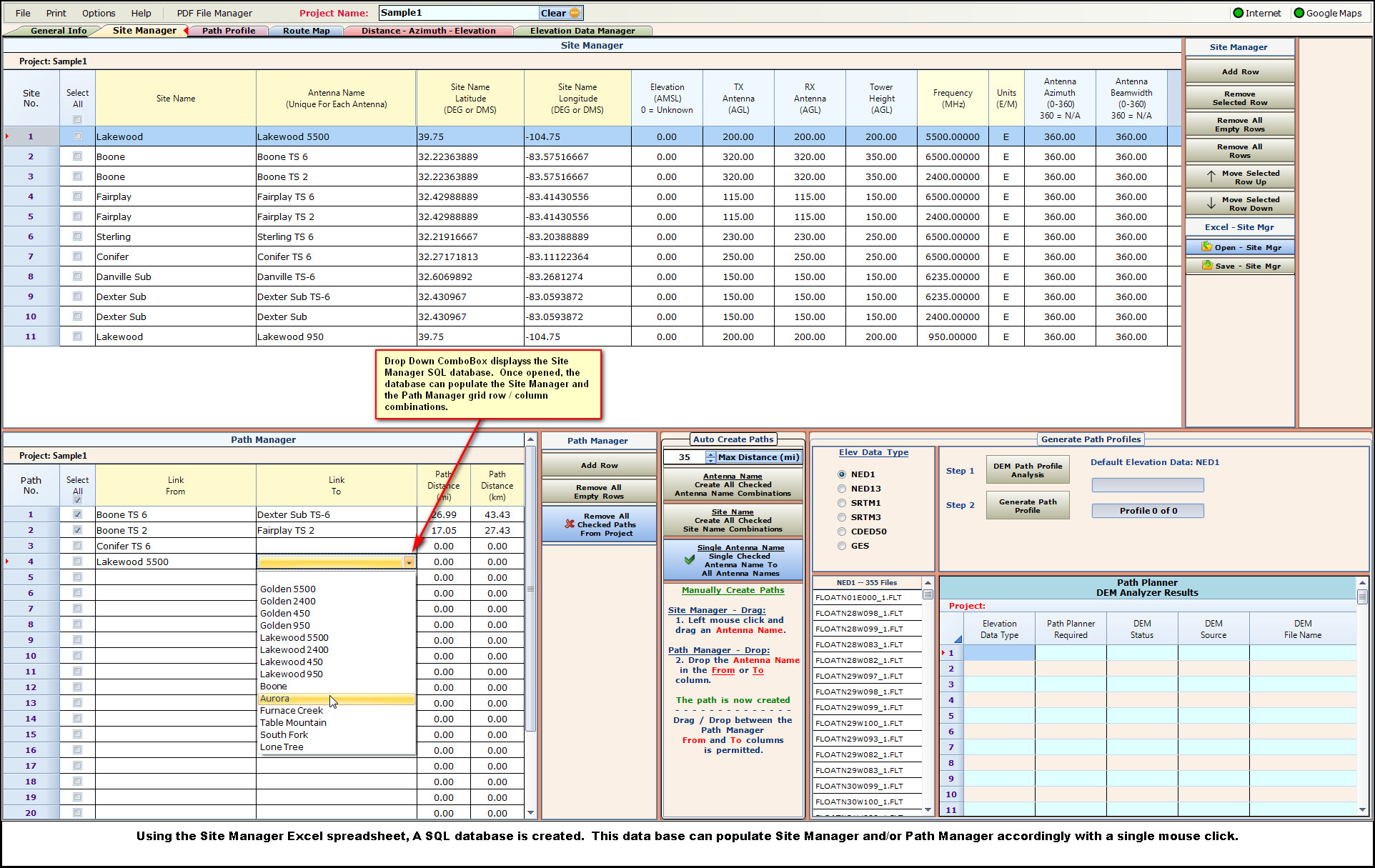This screenshot has width=1375, height=868.
Task: Select FLOATN28W098_1.FLT in file list
Action: [x=858, y=613]
